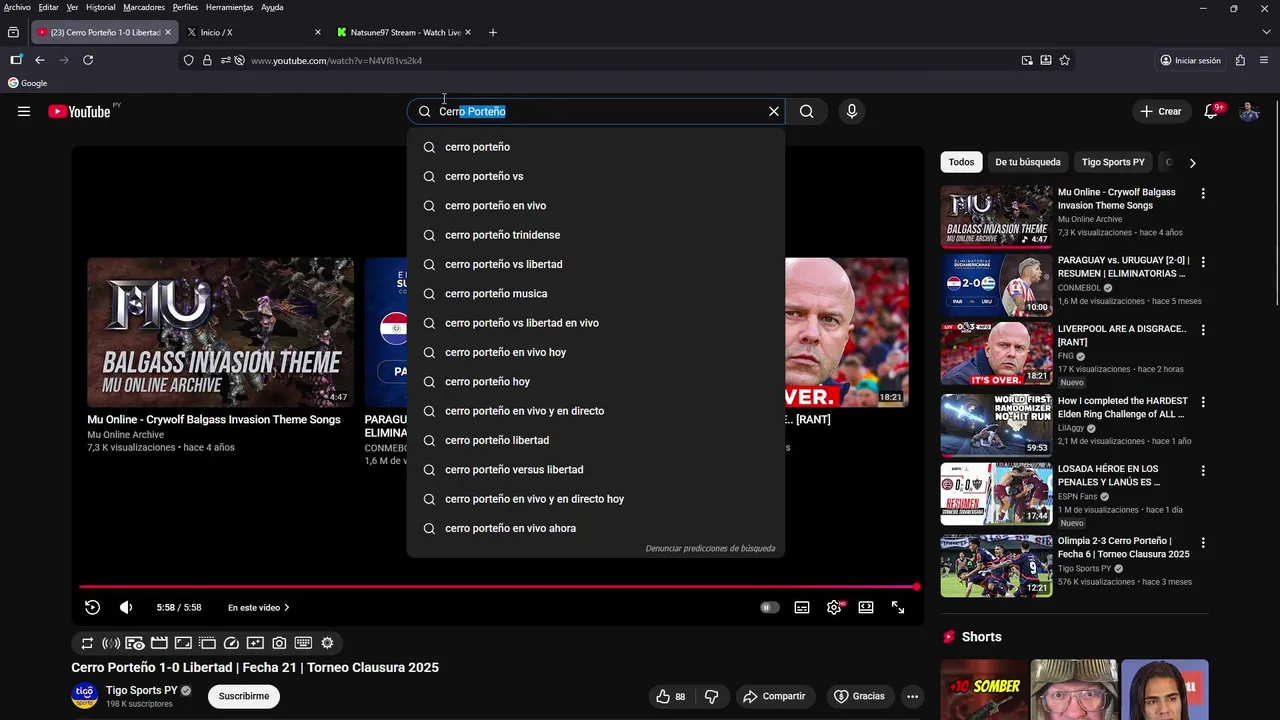Open options for LIVERPOOL ARE A DISGRACE video

point(1203,329)
